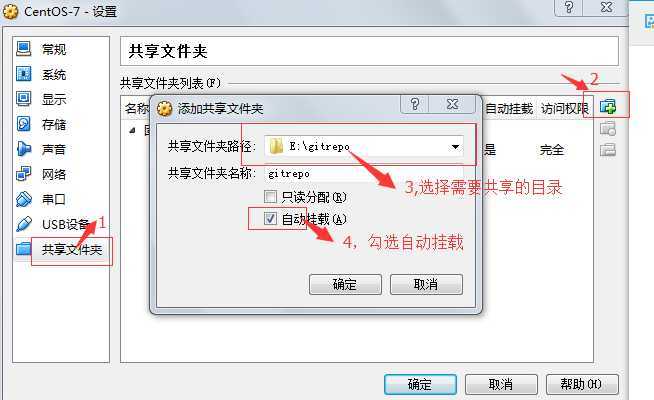Select the 显示 display category
654x400 pixels.
pos(41,99)
